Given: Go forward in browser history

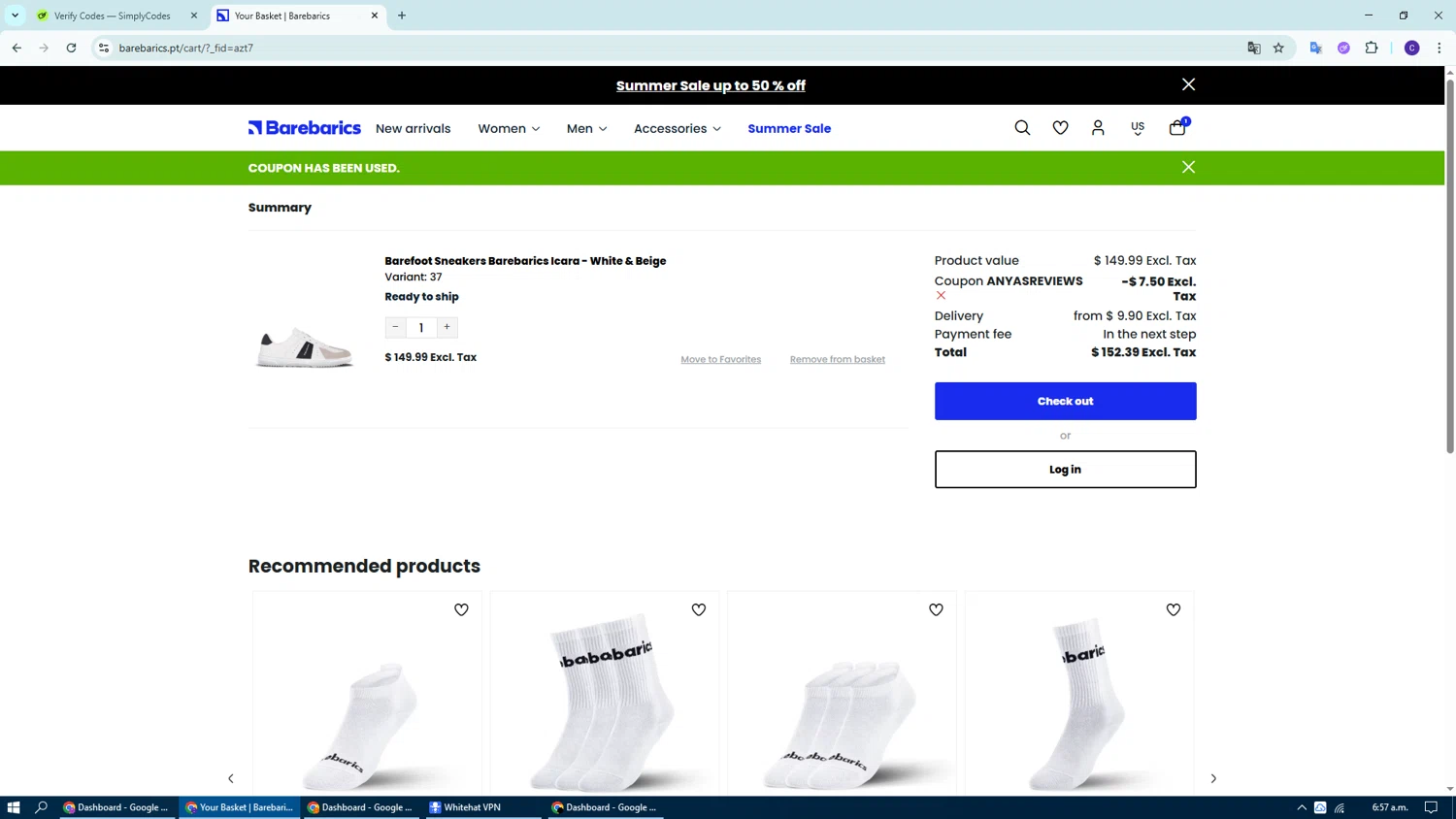Looking at the screenshot, I should 44,48.
